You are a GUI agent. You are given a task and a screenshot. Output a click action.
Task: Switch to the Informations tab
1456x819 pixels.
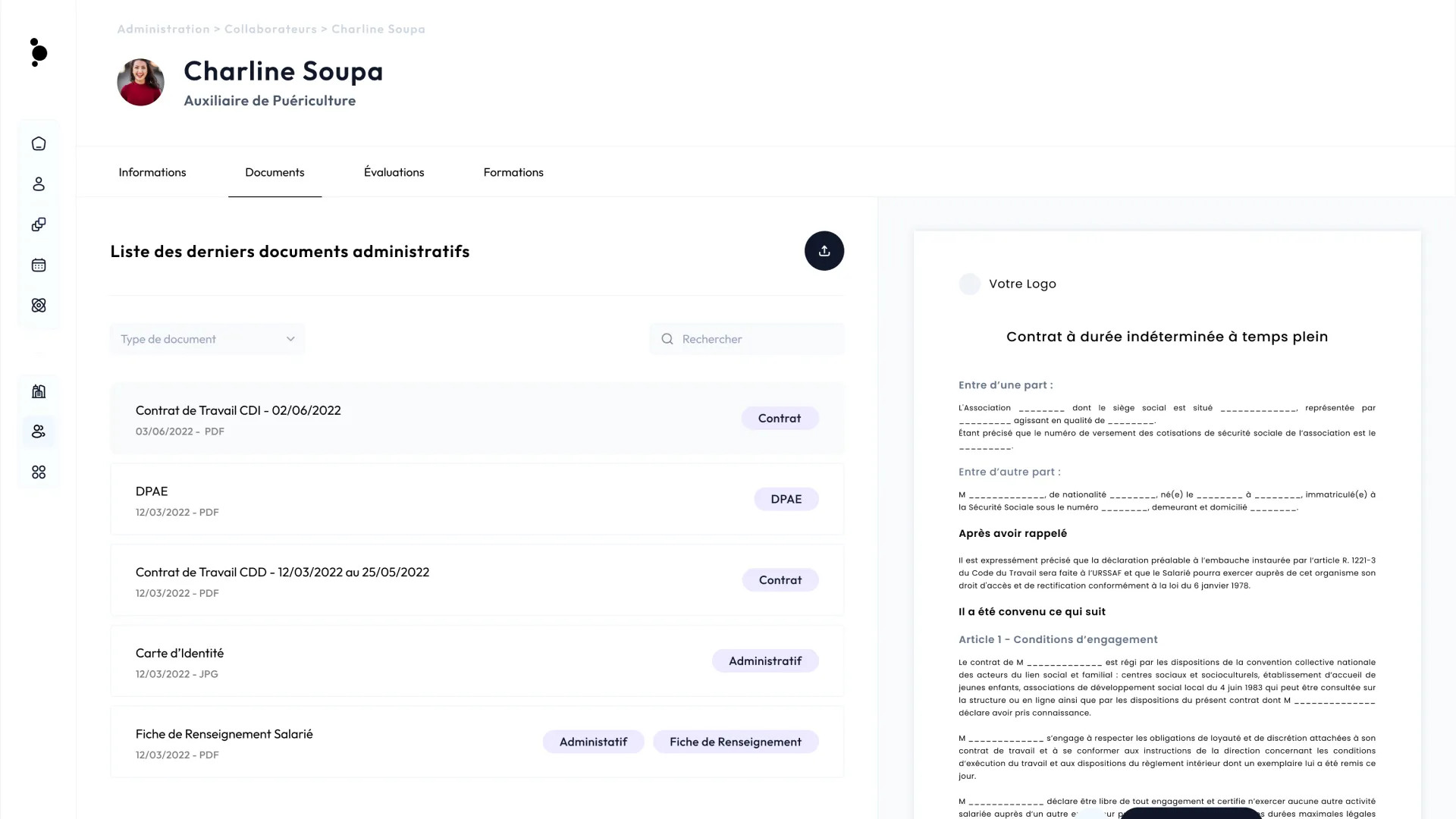pyautogui.click(x=152, y=172)
